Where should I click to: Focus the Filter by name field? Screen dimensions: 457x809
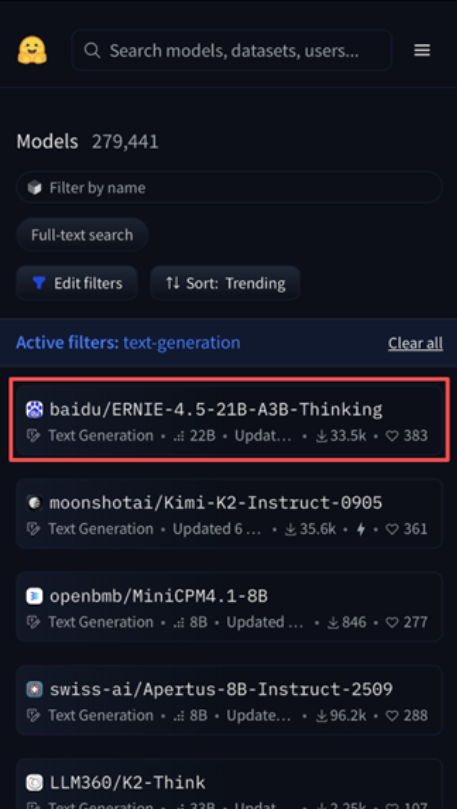click(x=230, y=188)
